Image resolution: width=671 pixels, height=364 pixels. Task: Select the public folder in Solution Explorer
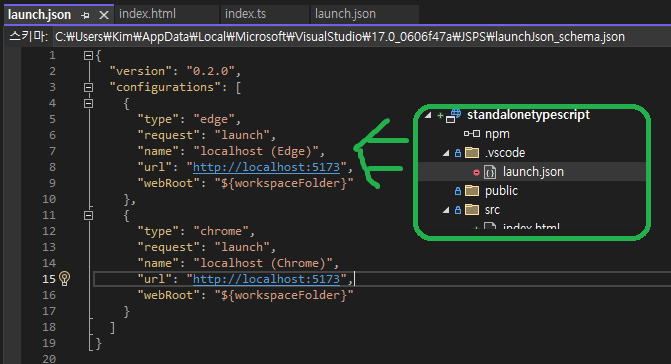[501, 191]
